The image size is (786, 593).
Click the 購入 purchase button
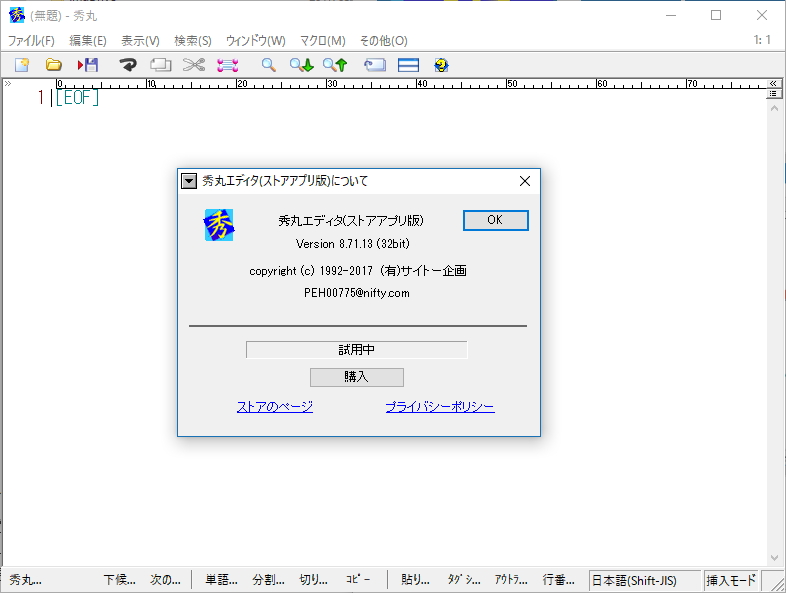coord(356,377)
